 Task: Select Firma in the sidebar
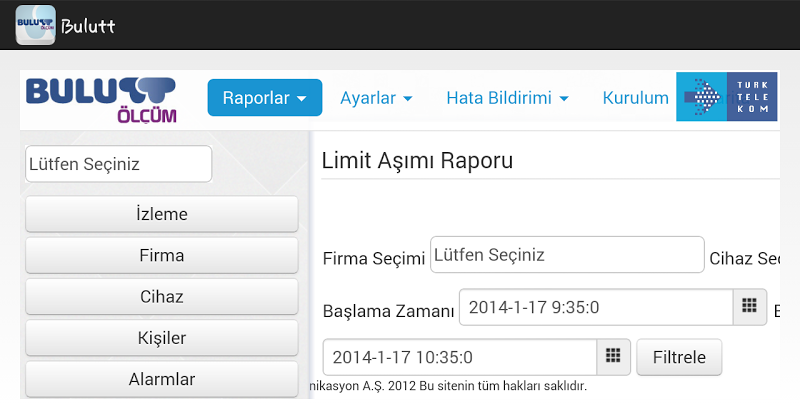pos(162,255)
